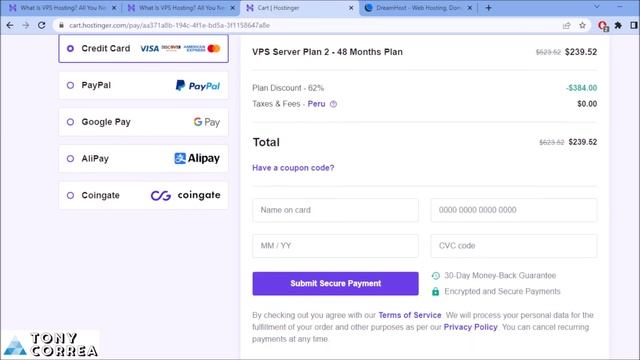Click the Mastercard logo
This screenshot has height=360, width=640.
click(214, 49)
